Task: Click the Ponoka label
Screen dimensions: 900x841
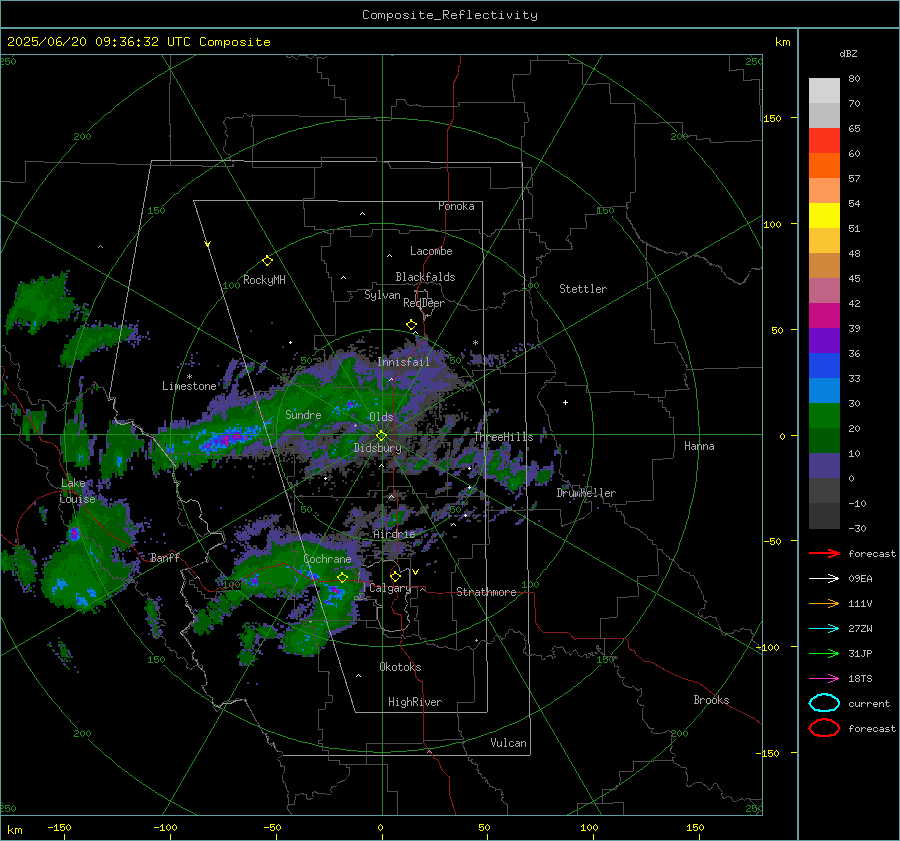Action: pos(456,206)
